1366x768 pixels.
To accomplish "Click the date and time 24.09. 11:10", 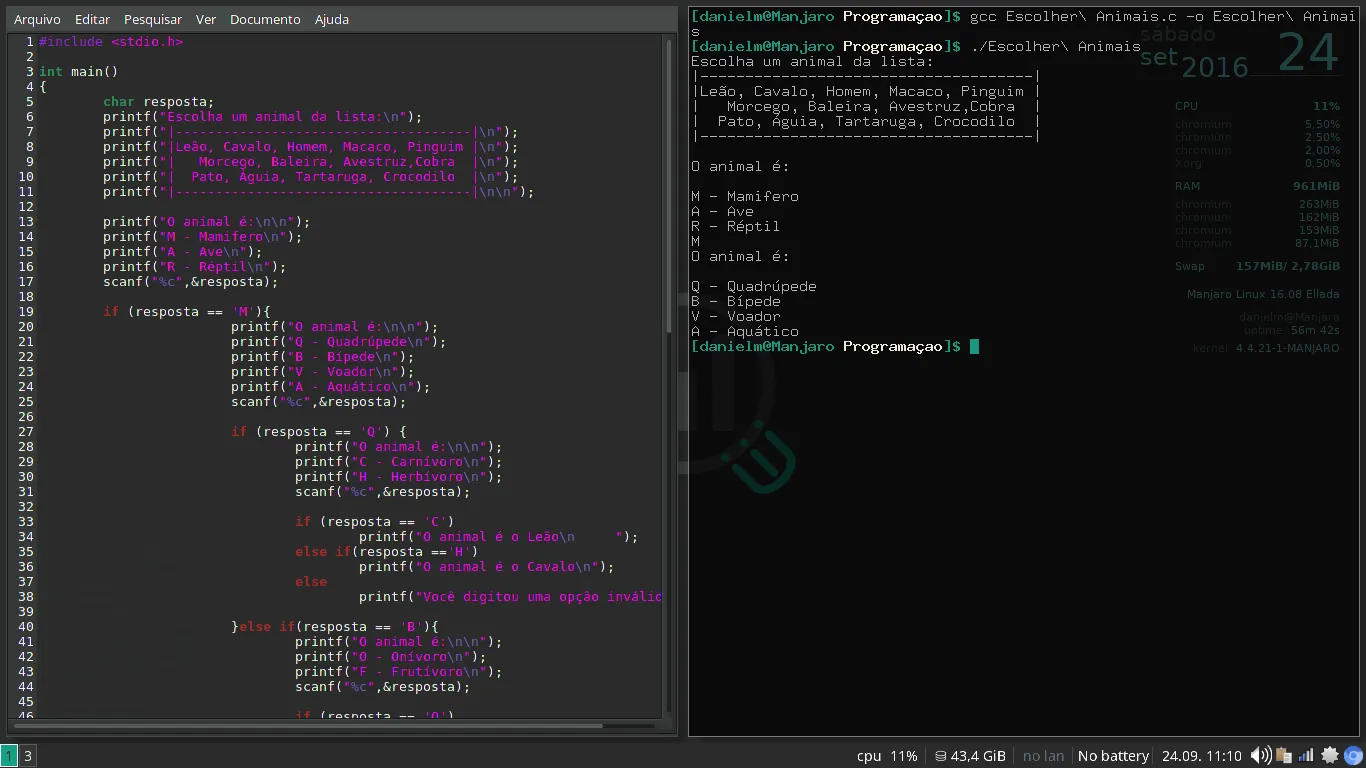I will point(1201,756).
